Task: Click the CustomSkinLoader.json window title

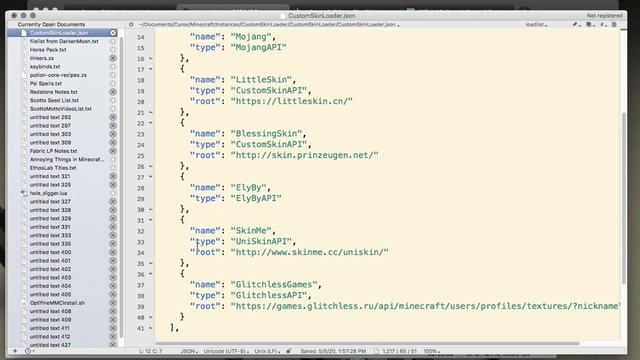Action: tap(322, 16)
